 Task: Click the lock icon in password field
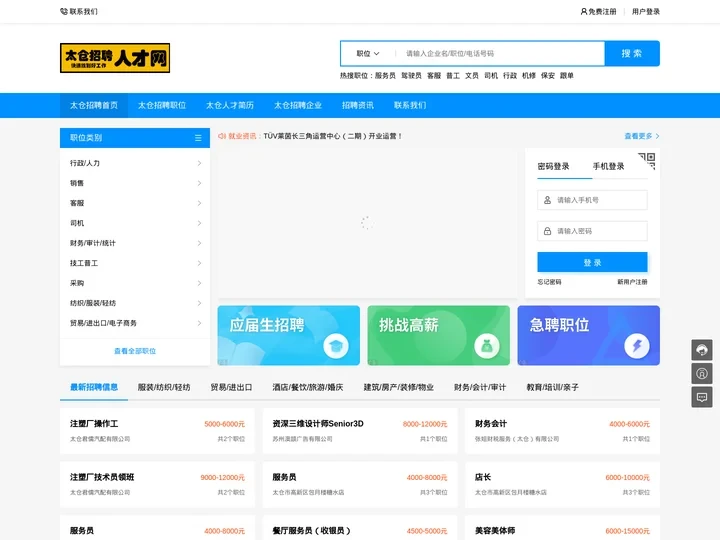[547, 231]
